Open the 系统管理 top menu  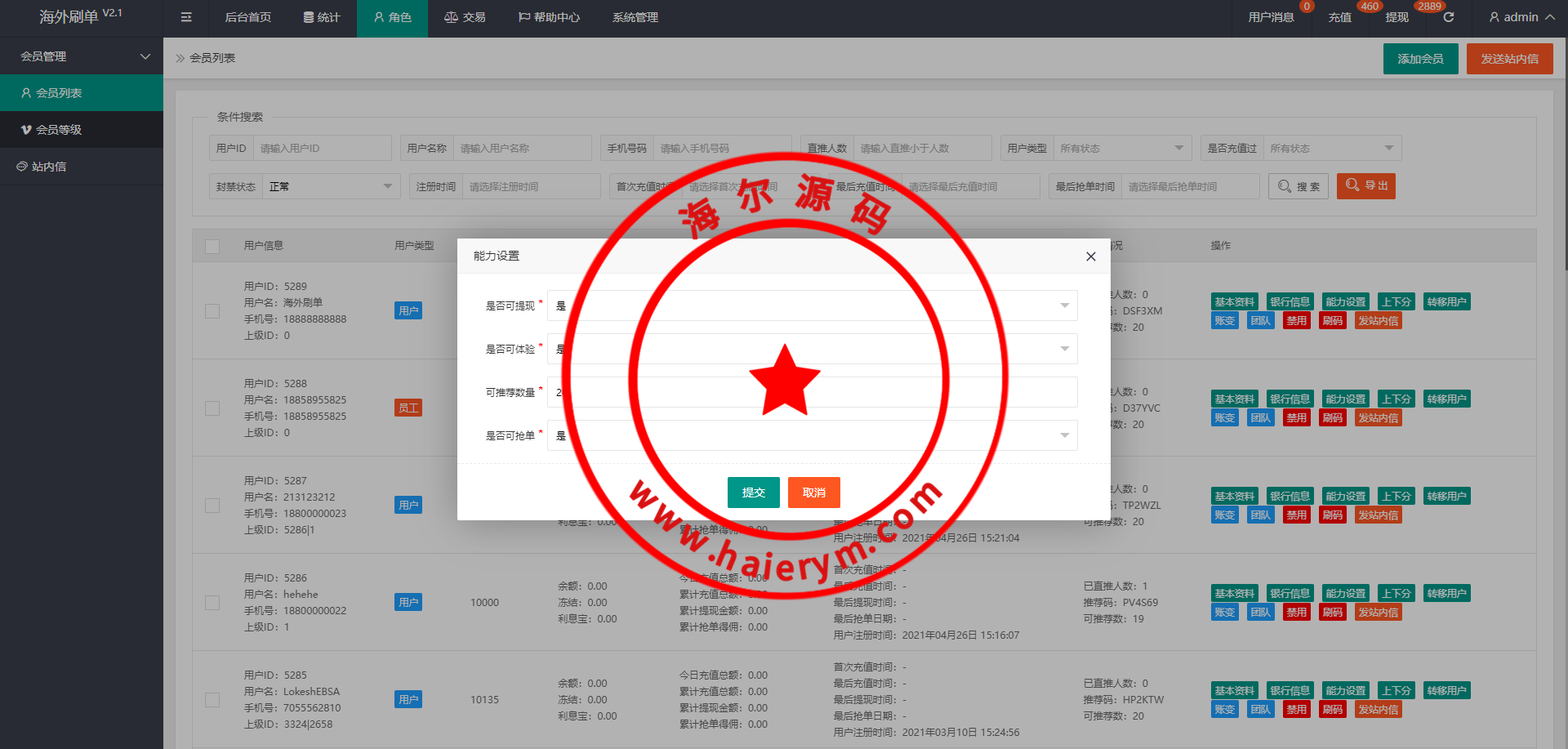[635, 17]
